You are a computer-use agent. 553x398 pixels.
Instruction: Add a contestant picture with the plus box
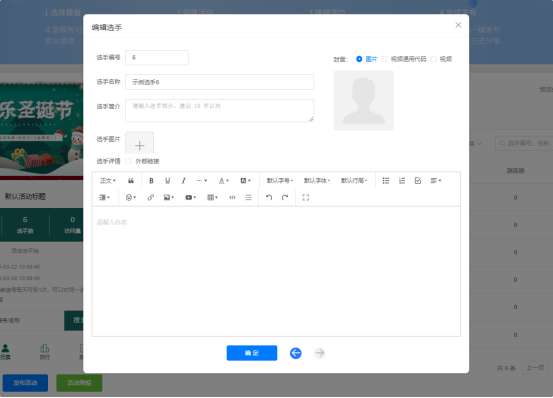[140, 143]
